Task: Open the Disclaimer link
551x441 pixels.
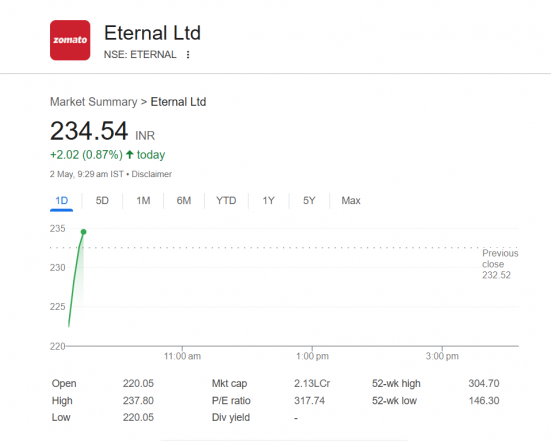Action: pos(151,174)
